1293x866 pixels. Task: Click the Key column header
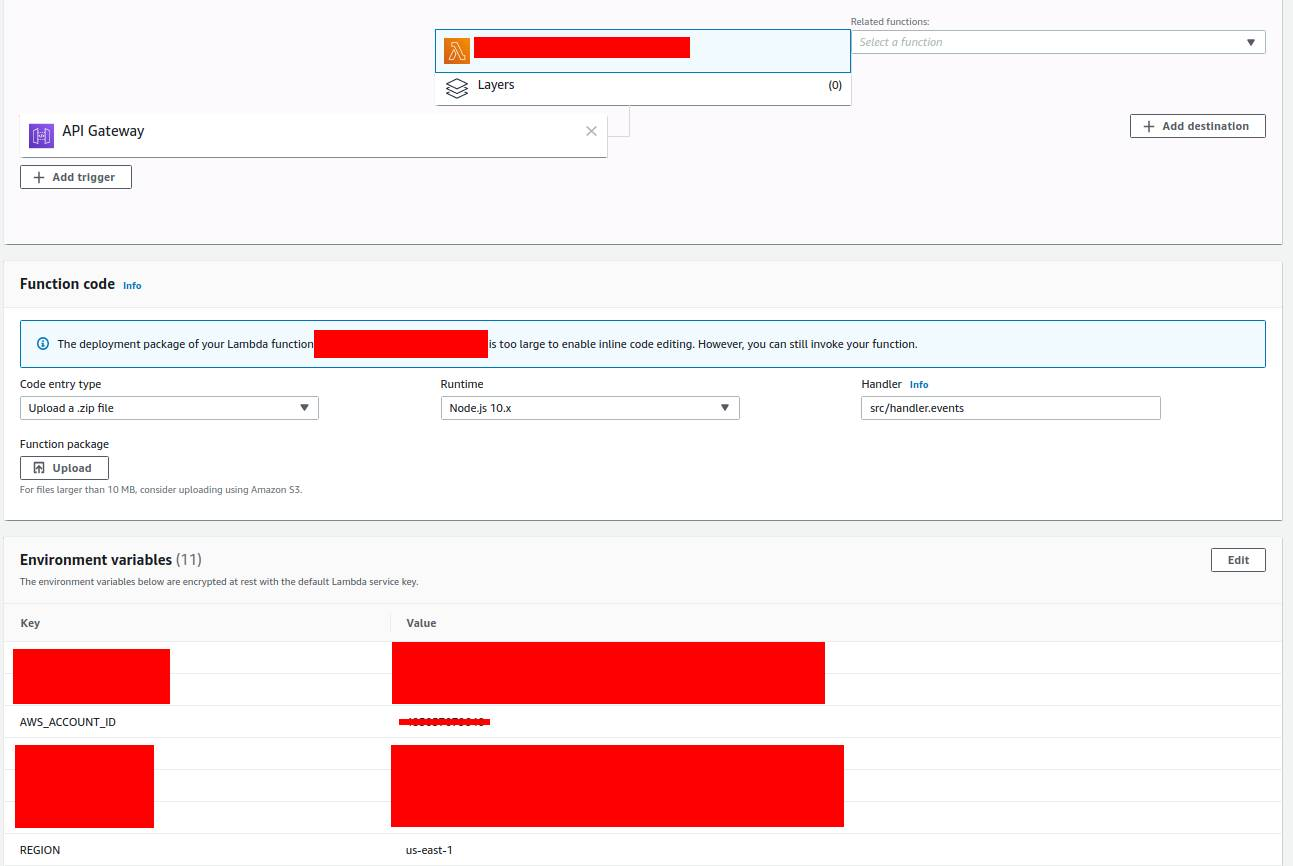(x=30, y=623)
